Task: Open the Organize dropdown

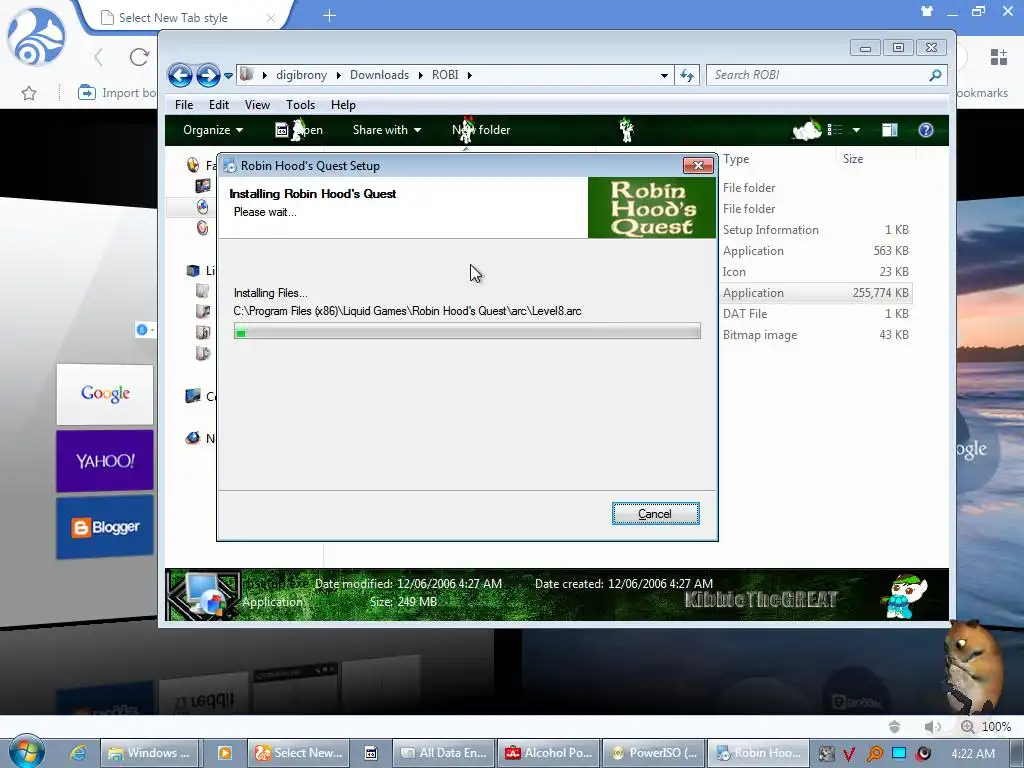Action: click(213, 130)
